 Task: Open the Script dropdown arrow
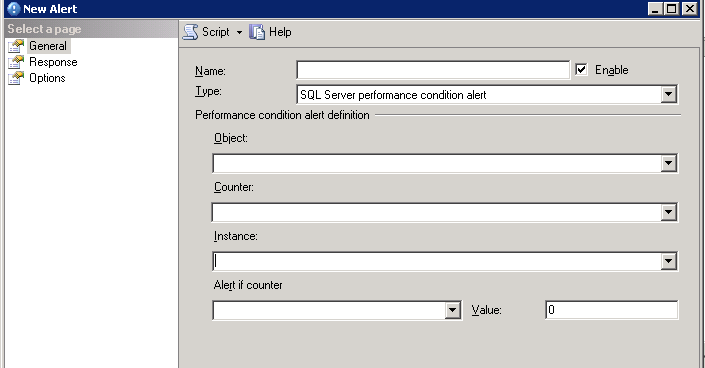click(239, 32)
